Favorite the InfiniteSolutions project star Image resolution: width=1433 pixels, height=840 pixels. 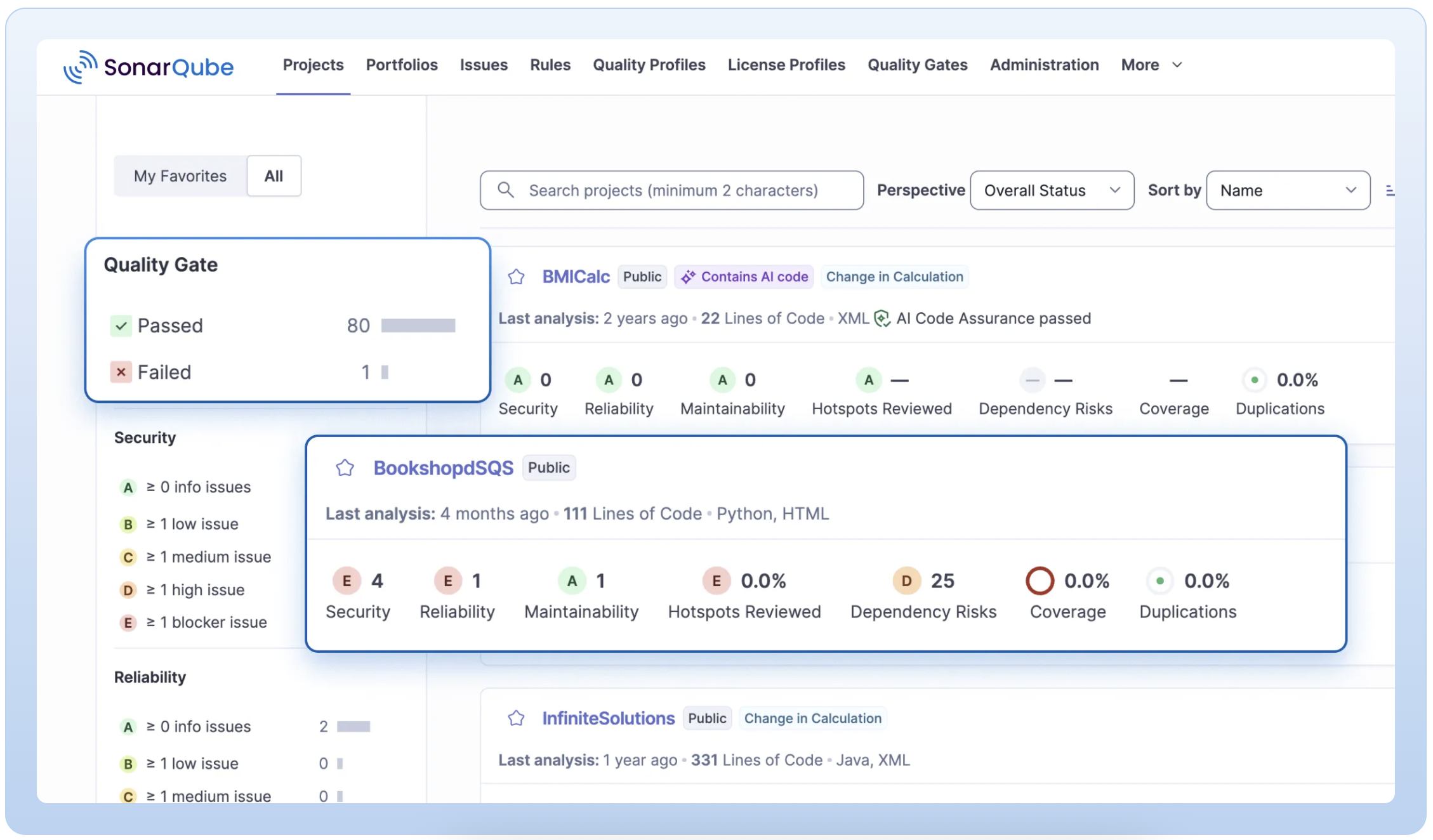517,718
